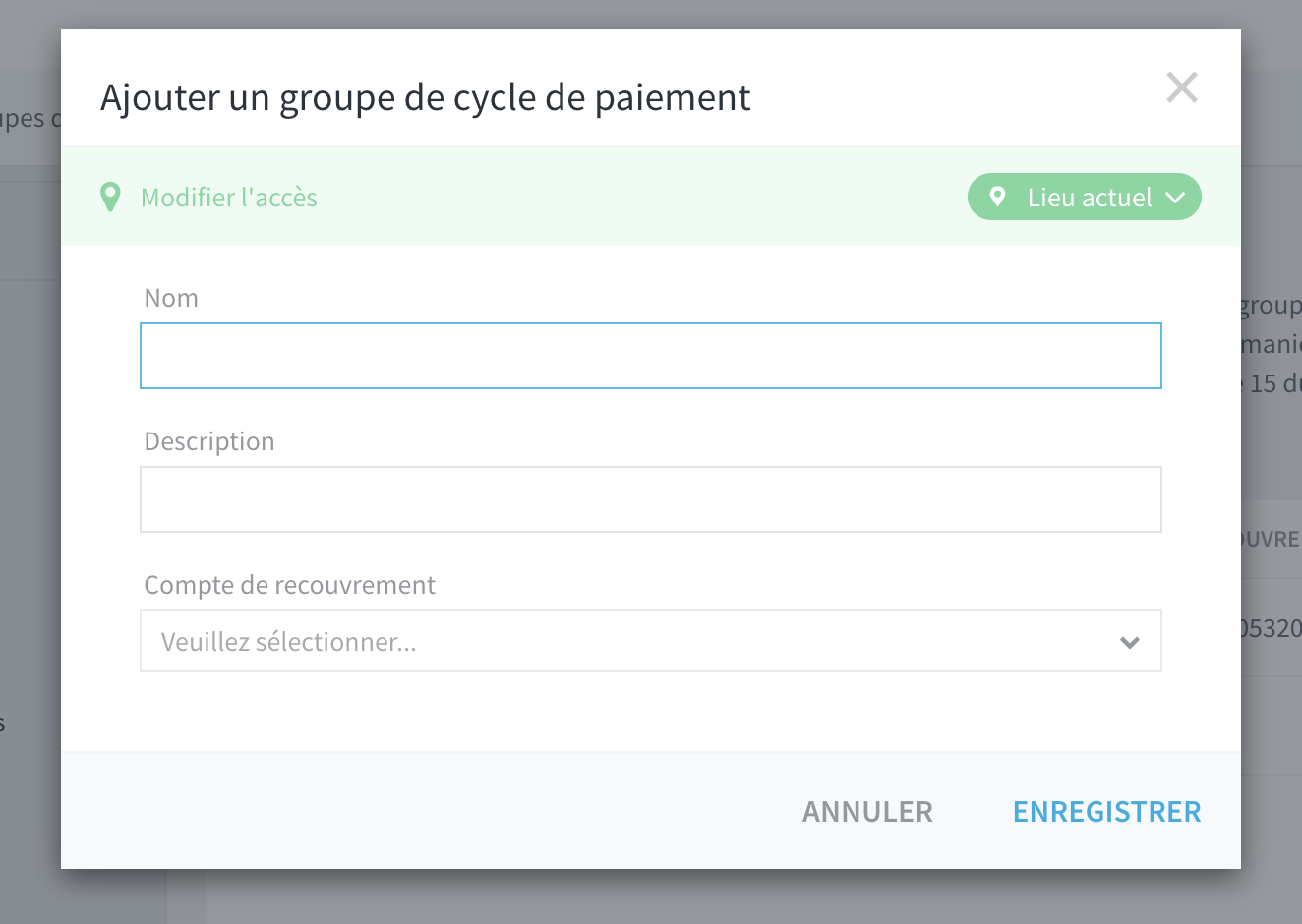Click the dialog title Ajouter un groupe
Screen dimensions: 1302x924
[x=426, y=98]
